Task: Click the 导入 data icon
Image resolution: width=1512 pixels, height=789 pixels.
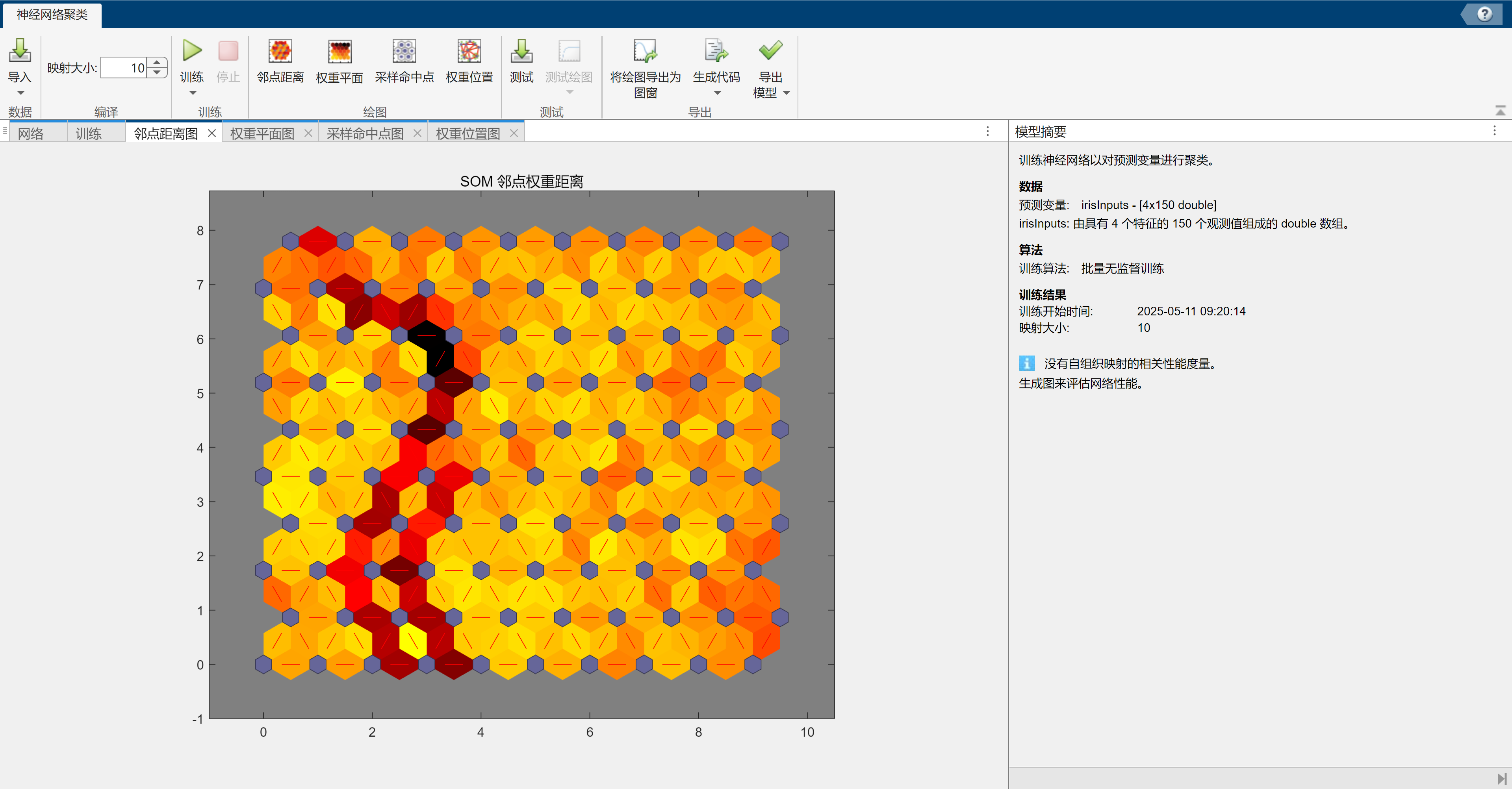Action: [19, 52]
